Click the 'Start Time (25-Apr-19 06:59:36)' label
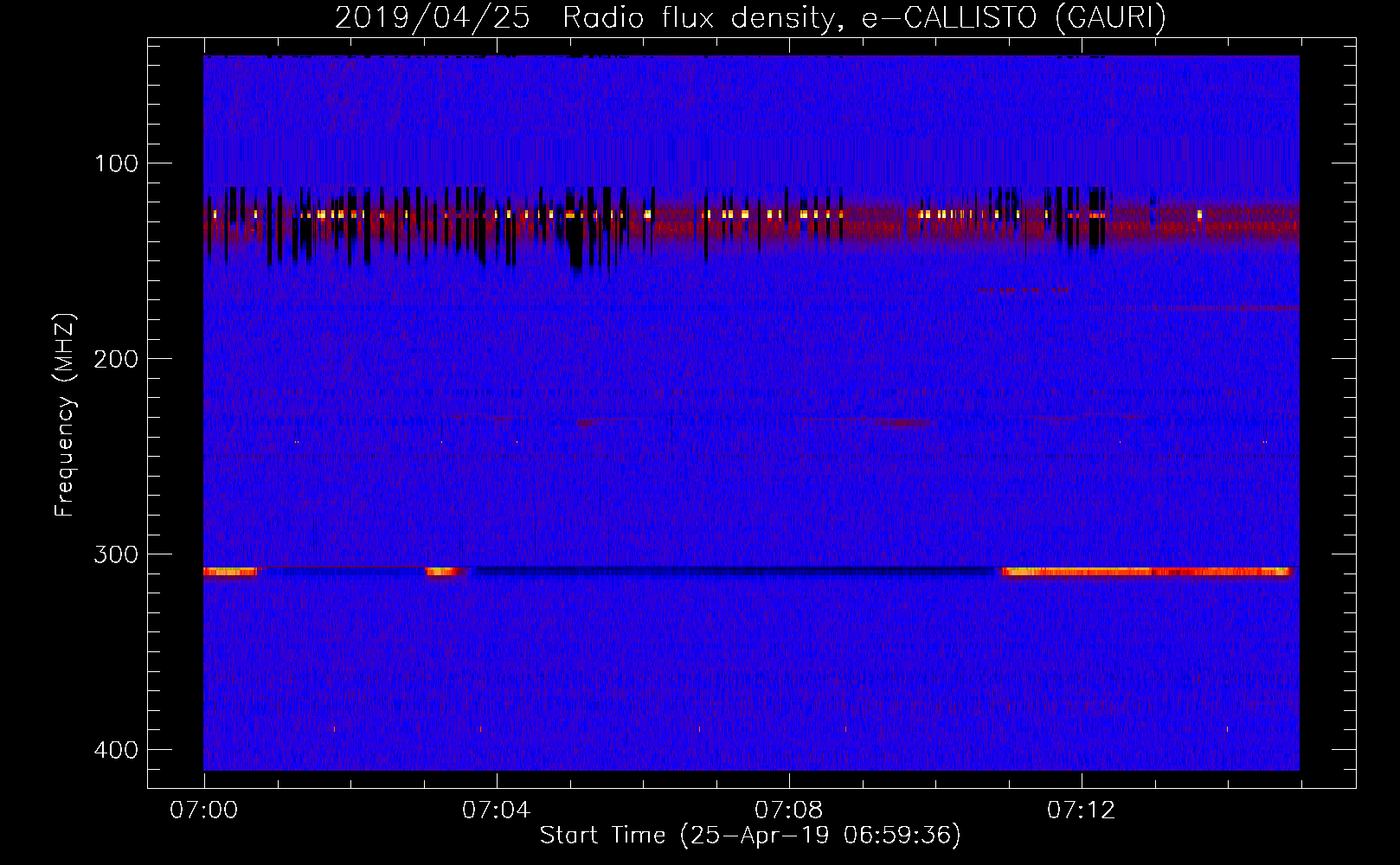The height and width of the screenshot is (865, 1400). pyautogui.click(x=750, y=836)
